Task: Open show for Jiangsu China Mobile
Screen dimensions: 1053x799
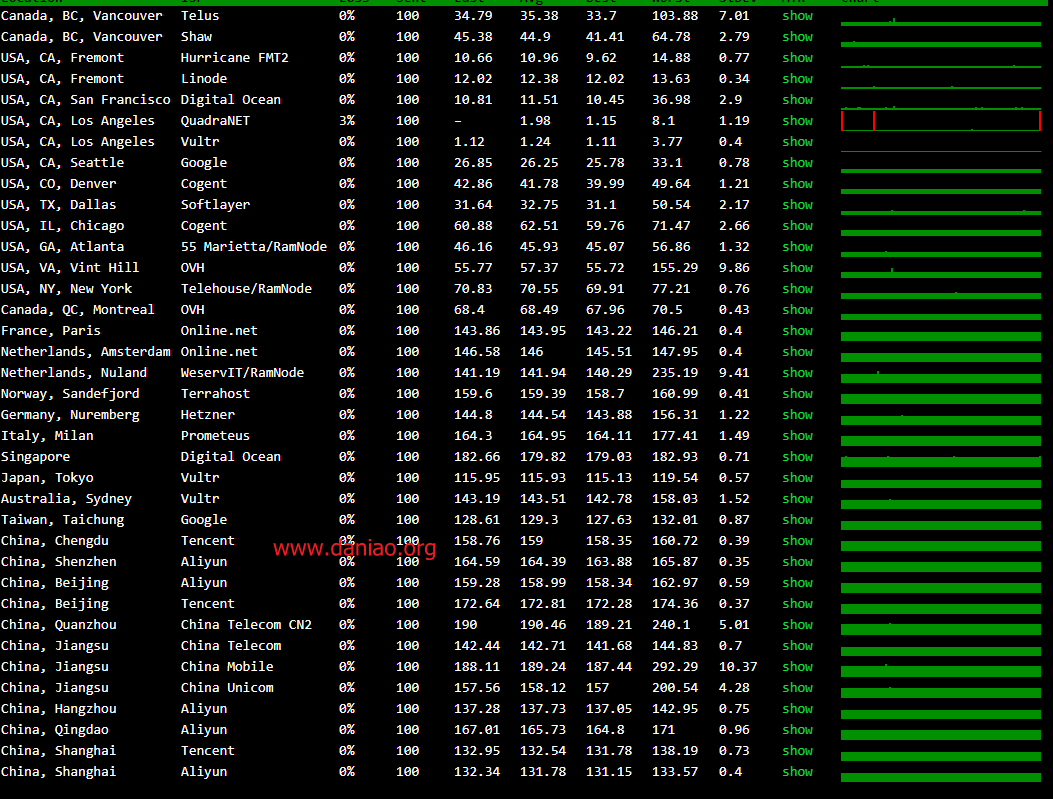Action: click(797, 666)
